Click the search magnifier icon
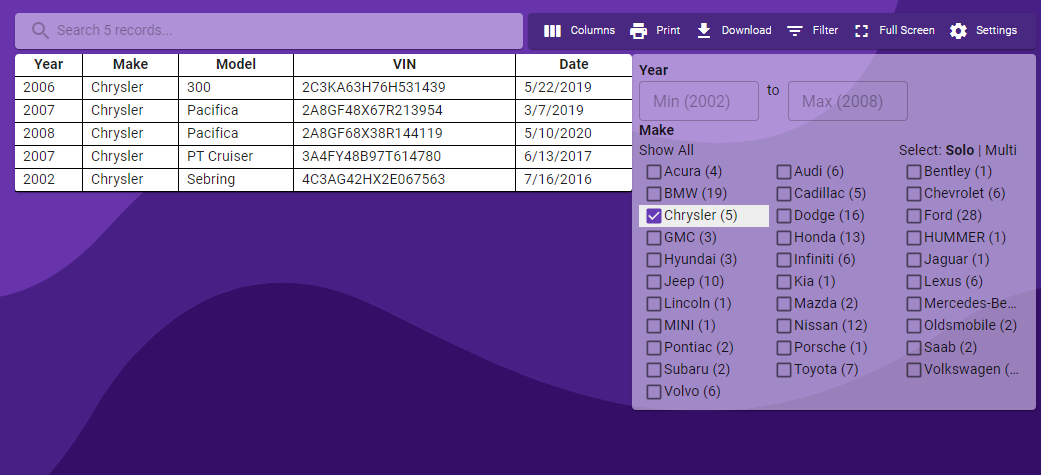The image size is (1041, 475). click(40, 31)
